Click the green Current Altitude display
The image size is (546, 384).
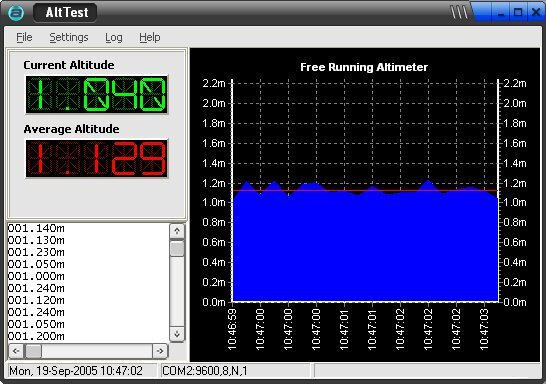pos(97,94)
